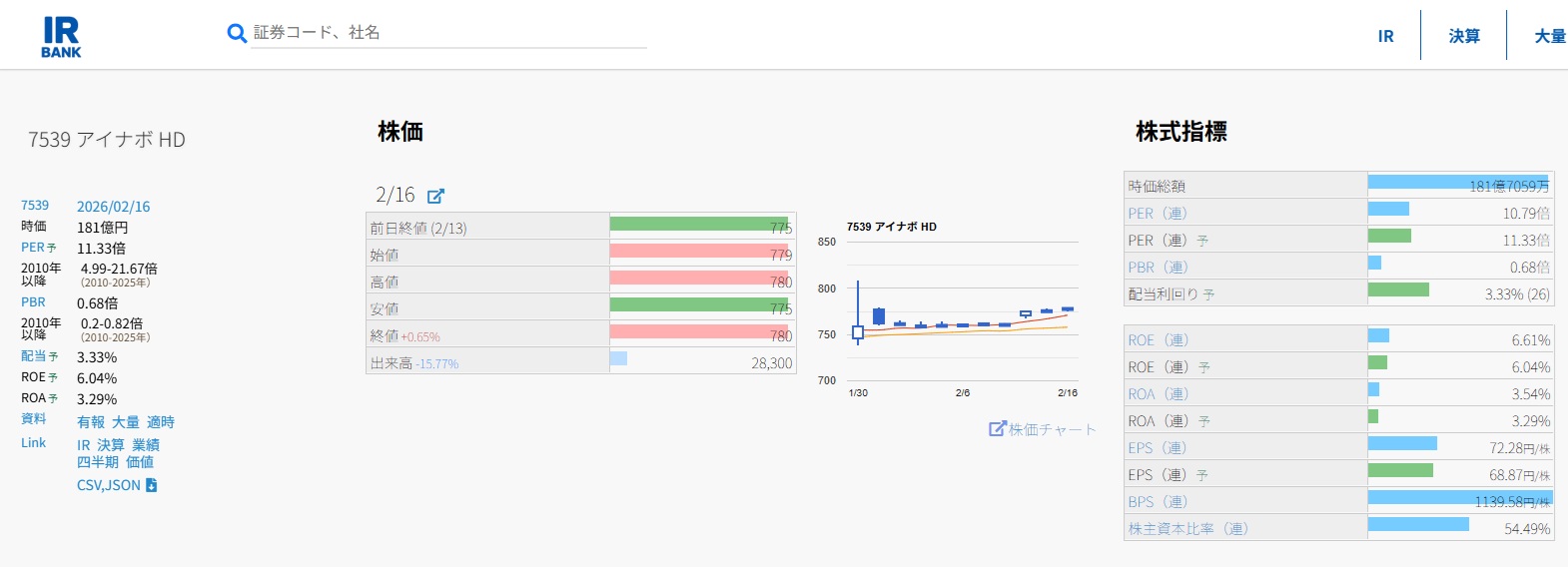The width and height of the screenshot is (1568, 567).
Task: Open the 大量 menu item
Action: coord(1549,36)
